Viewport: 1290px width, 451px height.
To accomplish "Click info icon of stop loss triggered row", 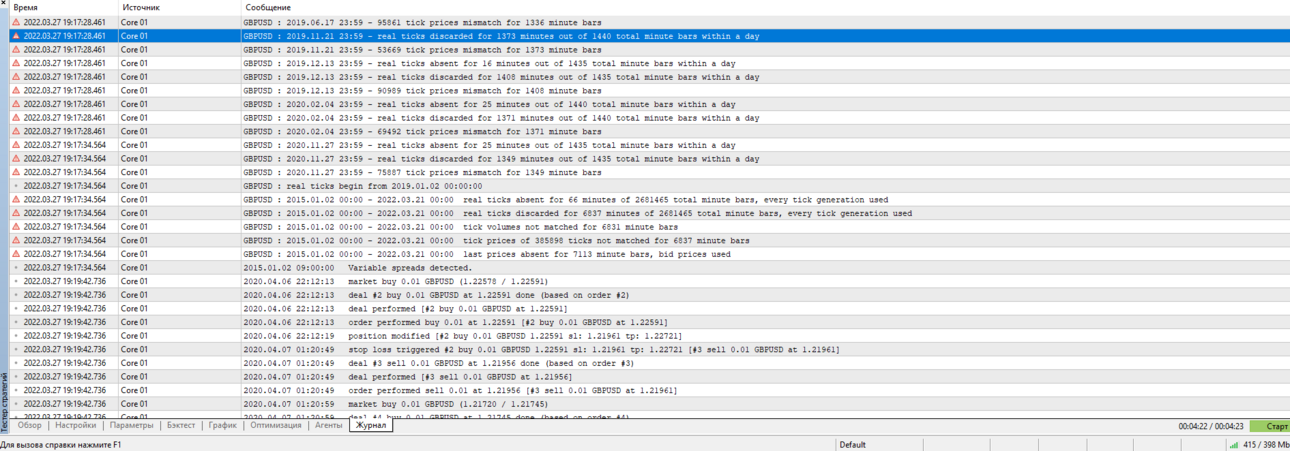I will [x=16, y=349].
